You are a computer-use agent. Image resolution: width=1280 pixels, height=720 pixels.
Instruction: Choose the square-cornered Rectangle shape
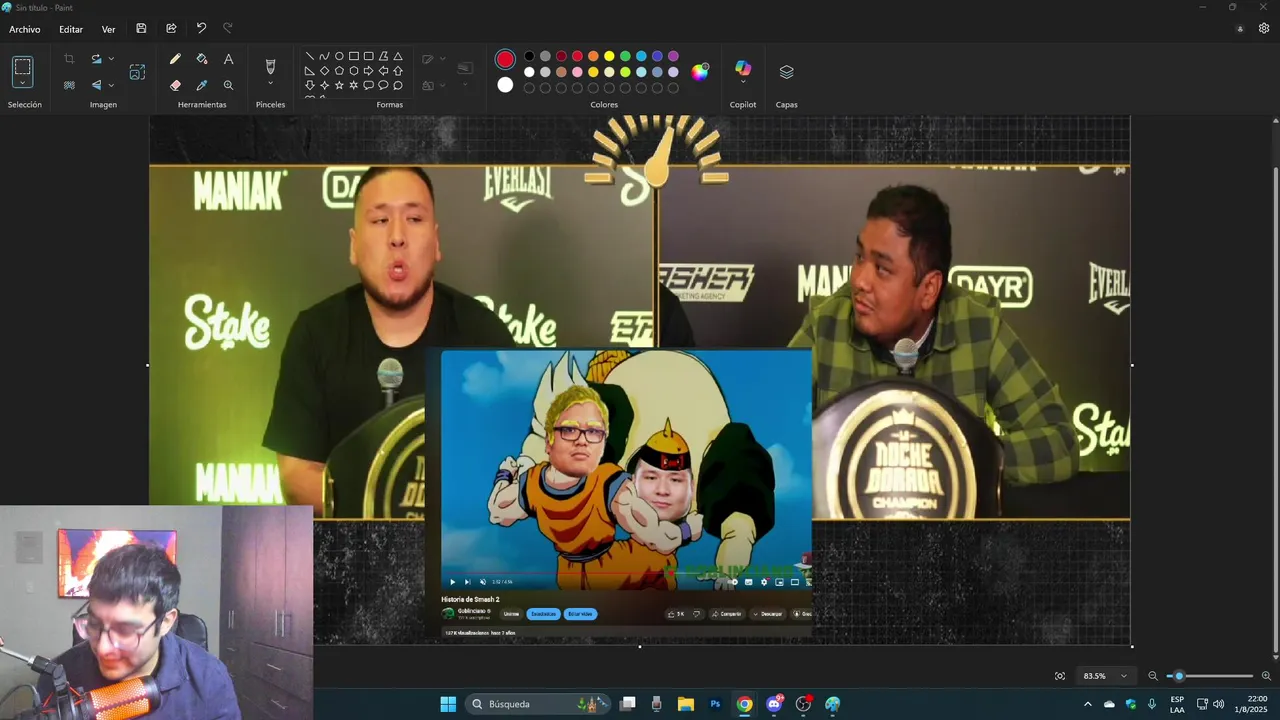pyautogui.click(x=354, y=56)
